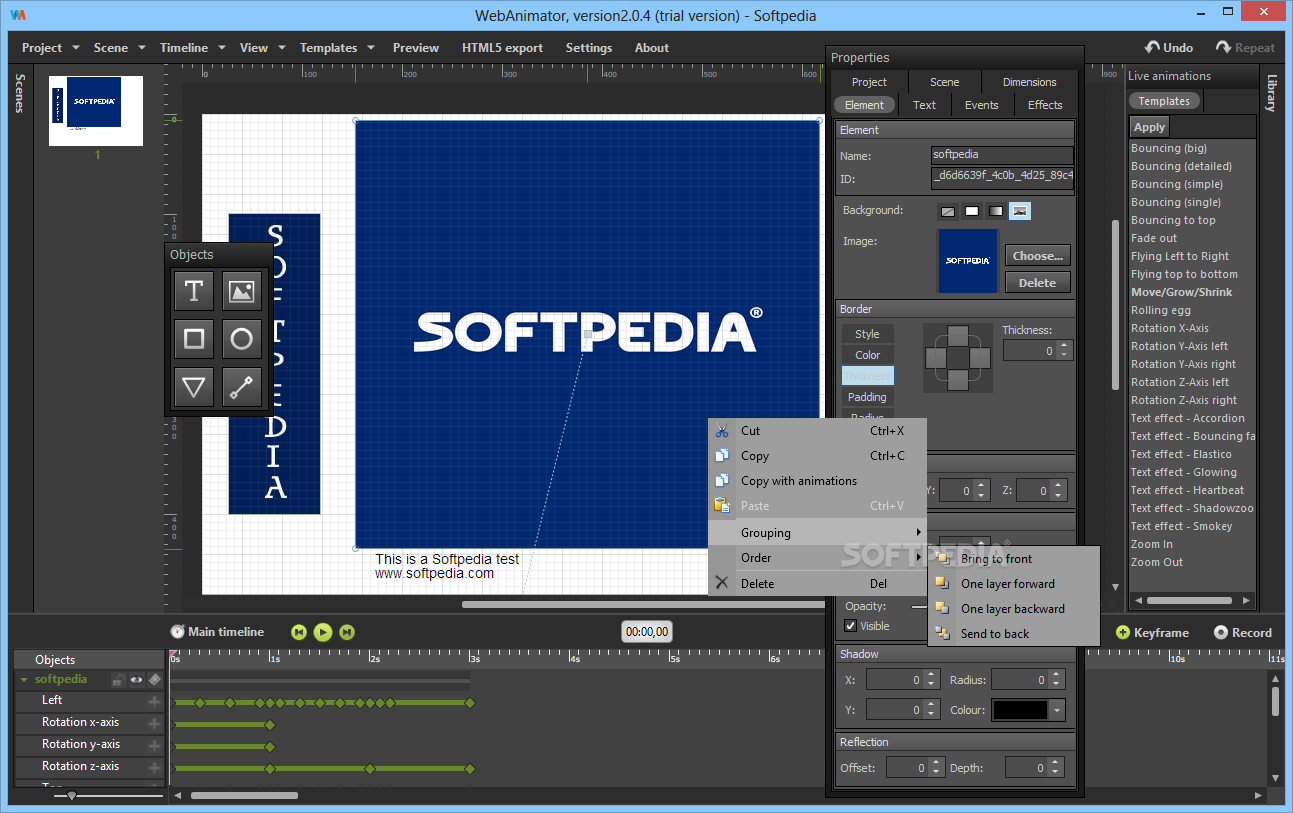The width and height of the screenshot is (1293, 813).
Task: Click the shadow Colour black swatch
Action: click(x=1020, y=710)
